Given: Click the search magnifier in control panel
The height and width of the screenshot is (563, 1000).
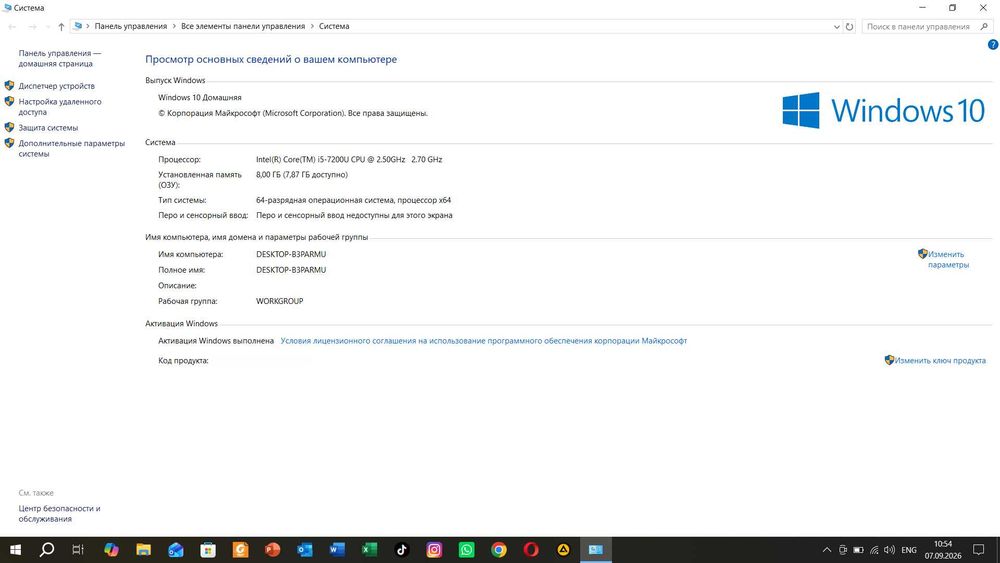Looking at the screenshot, I should pos(985,27).
